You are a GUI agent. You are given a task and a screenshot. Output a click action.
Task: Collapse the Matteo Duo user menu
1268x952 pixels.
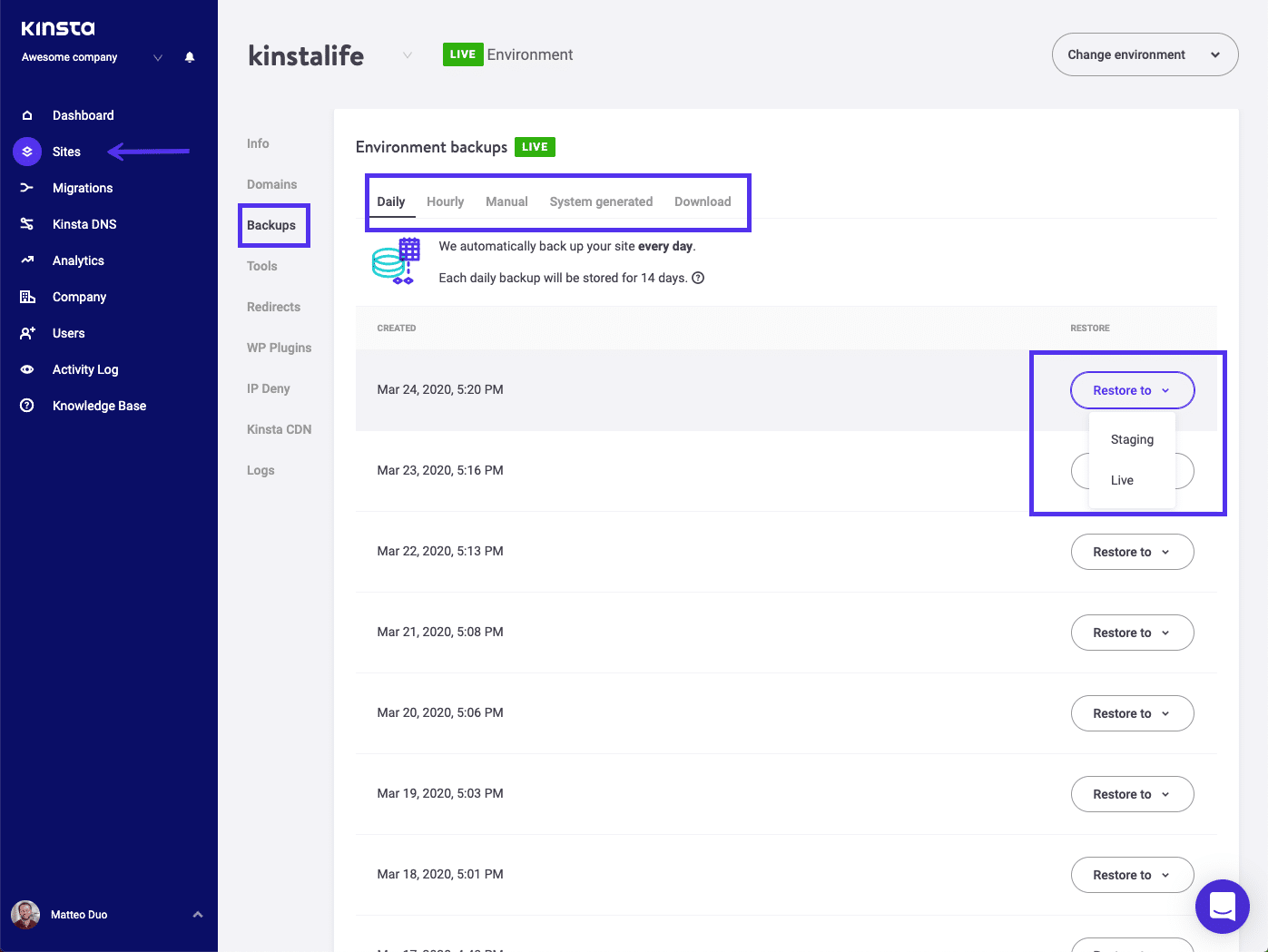point(198,915)
